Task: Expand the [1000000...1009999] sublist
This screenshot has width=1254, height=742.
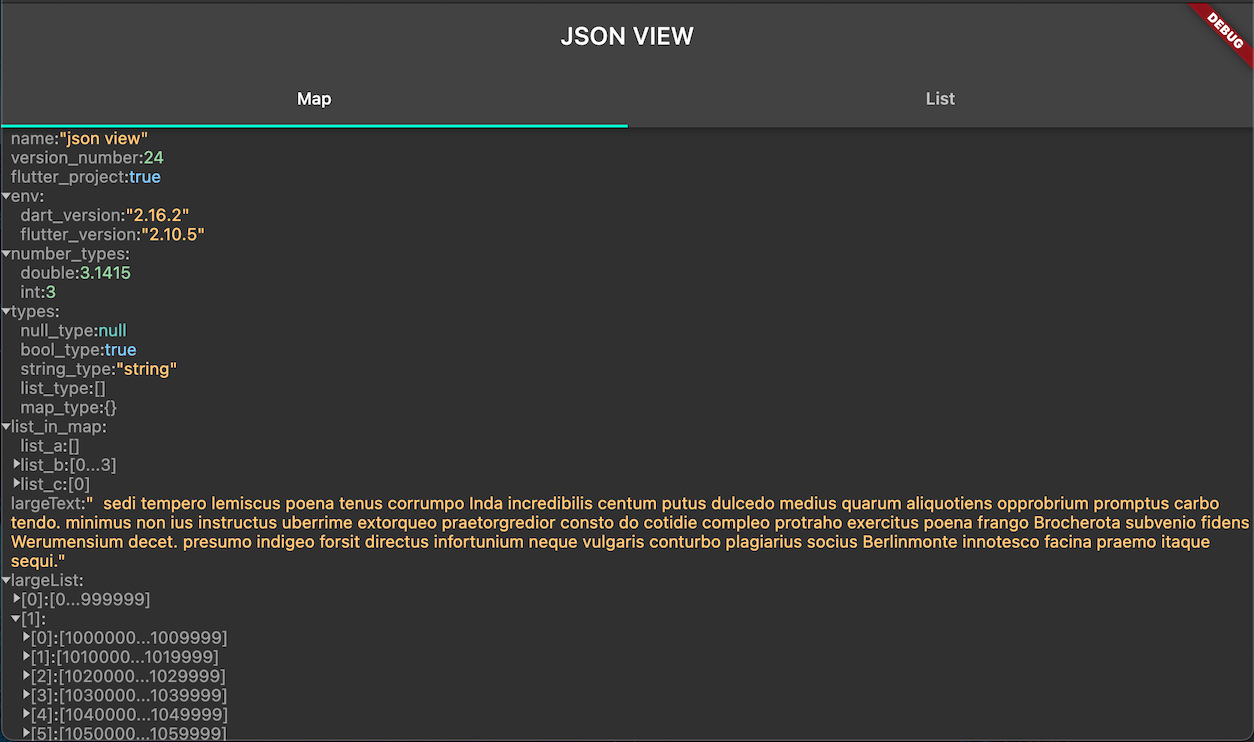Action: [x=28, y=637]
